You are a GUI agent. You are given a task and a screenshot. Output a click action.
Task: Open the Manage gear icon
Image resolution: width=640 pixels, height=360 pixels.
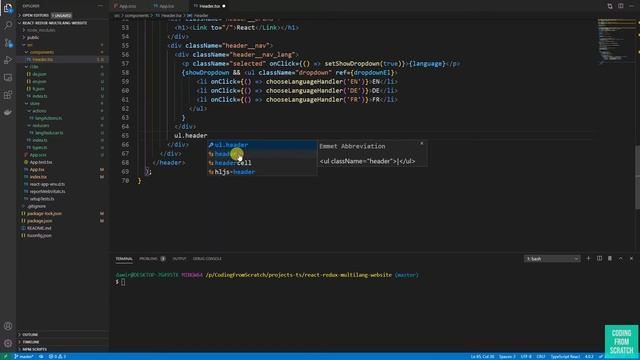point(8,343)
